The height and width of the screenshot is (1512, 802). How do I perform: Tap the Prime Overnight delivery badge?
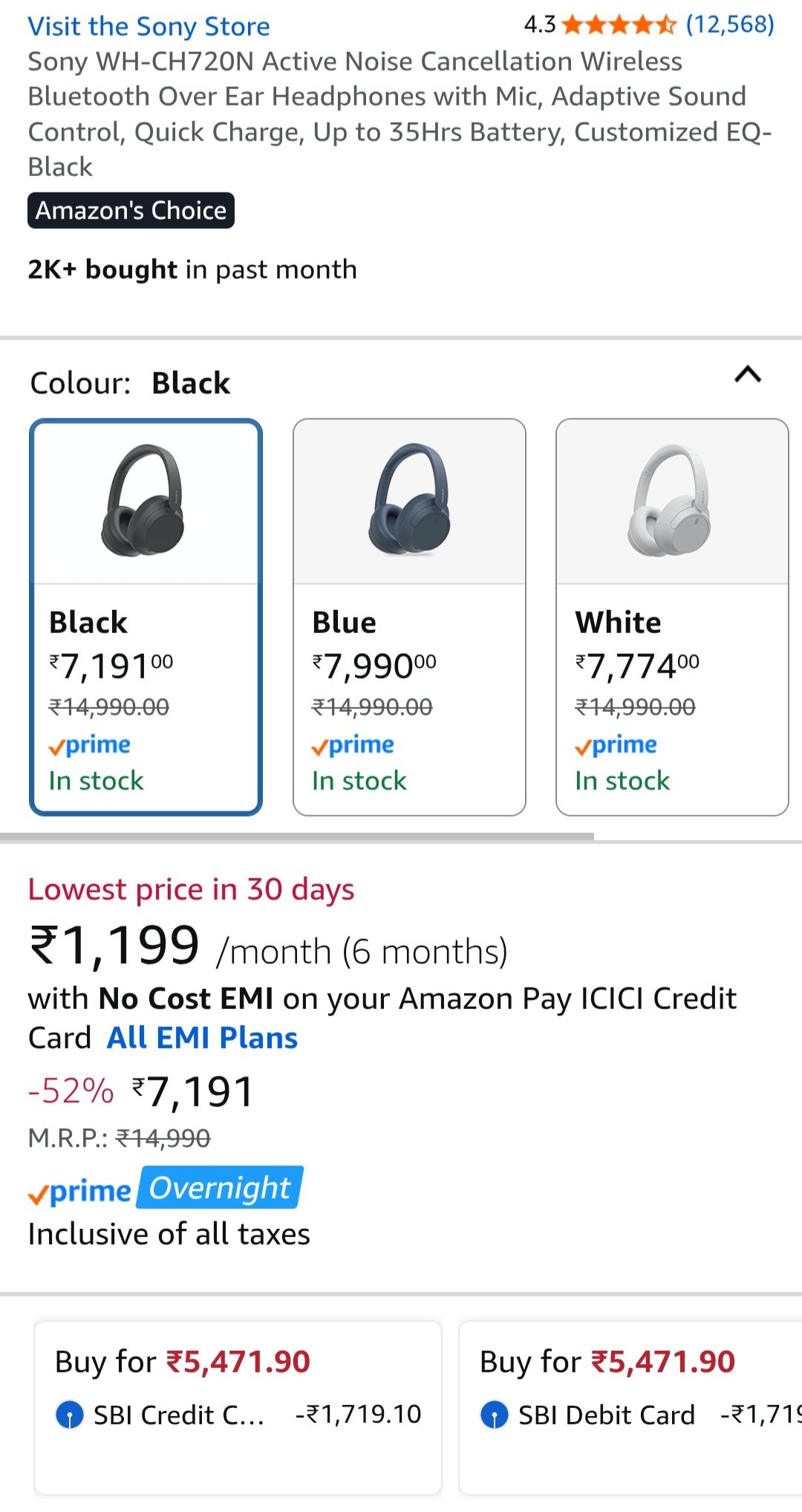click(165, 1189)
